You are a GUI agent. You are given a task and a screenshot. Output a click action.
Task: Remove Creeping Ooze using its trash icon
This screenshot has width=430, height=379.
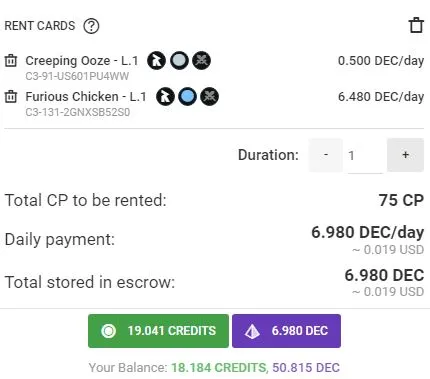point(11,61)
